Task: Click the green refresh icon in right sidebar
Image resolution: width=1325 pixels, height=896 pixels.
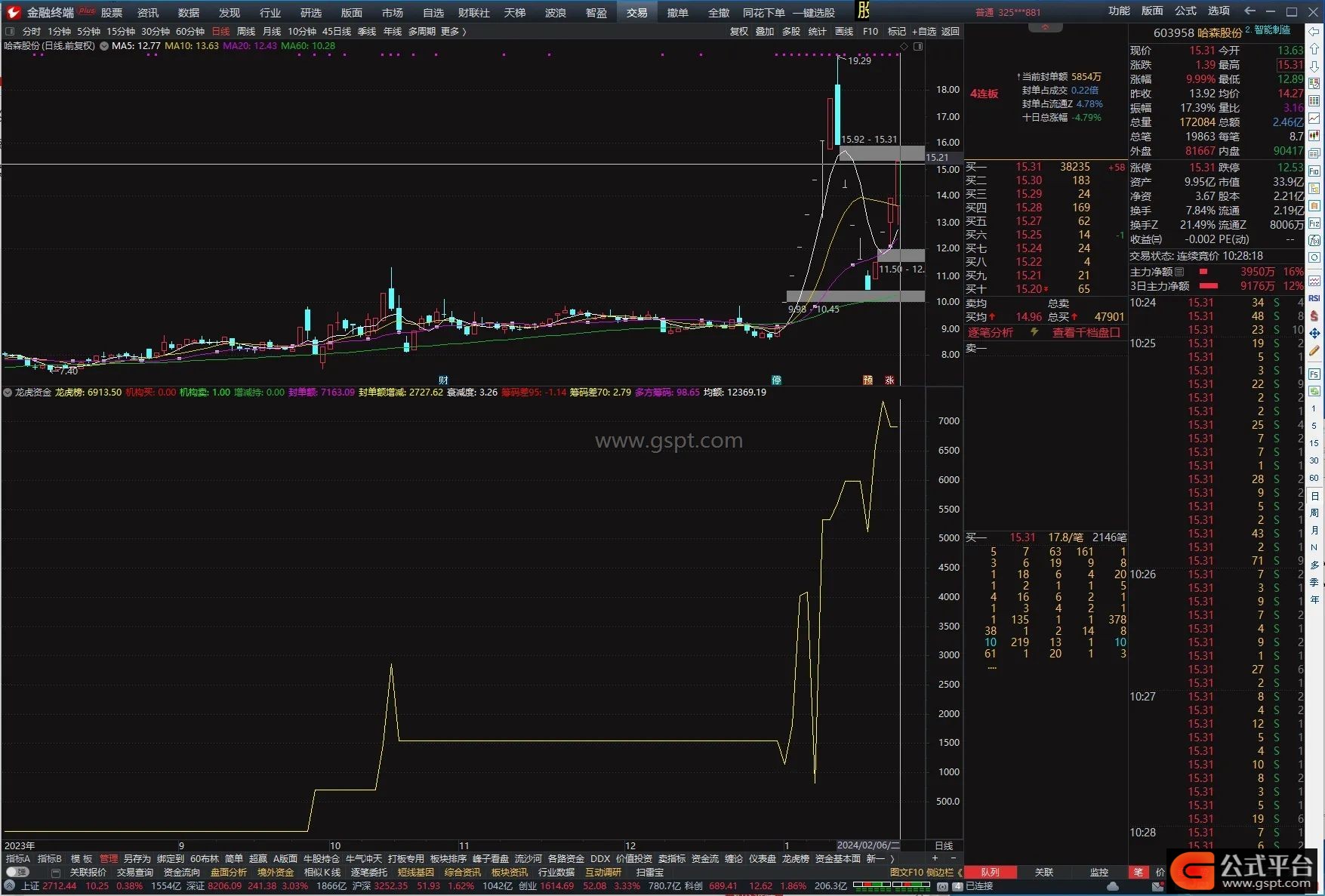Action: coord(1314,391)
